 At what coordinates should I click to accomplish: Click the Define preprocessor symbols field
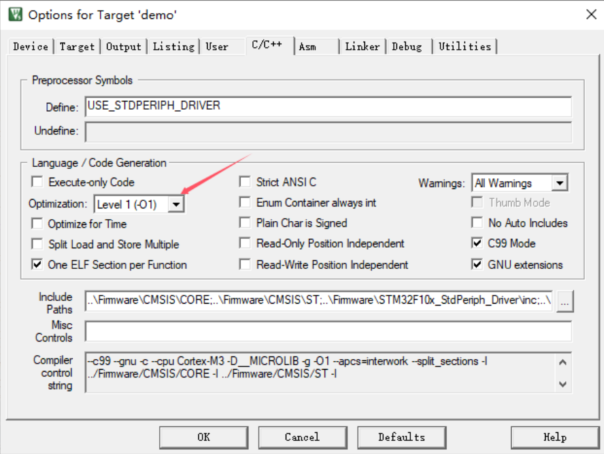[x=327, y=106]
